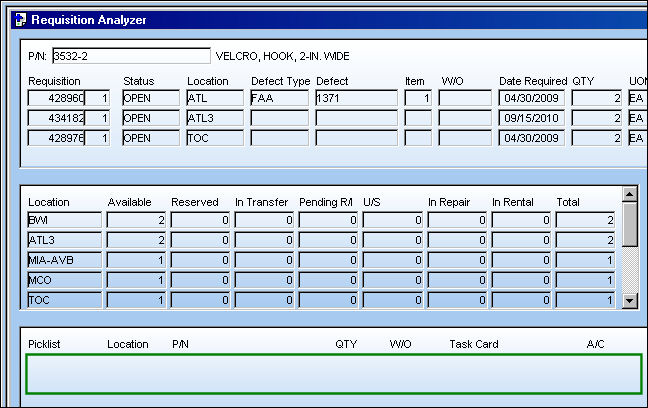The width and height of the screenshot is (648, 408).
Task: Click the Requisition Analyzer window icon
Action: pyautogui.click(x=20, y=19)
